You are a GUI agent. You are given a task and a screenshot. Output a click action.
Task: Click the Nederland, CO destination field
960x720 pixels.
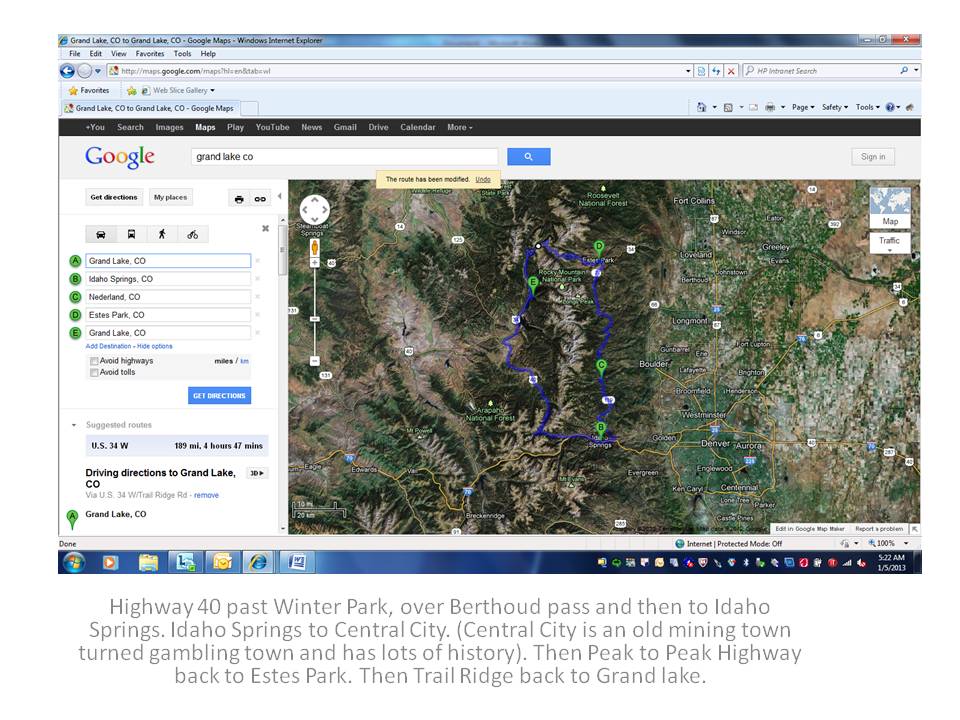tap(168, 297)
